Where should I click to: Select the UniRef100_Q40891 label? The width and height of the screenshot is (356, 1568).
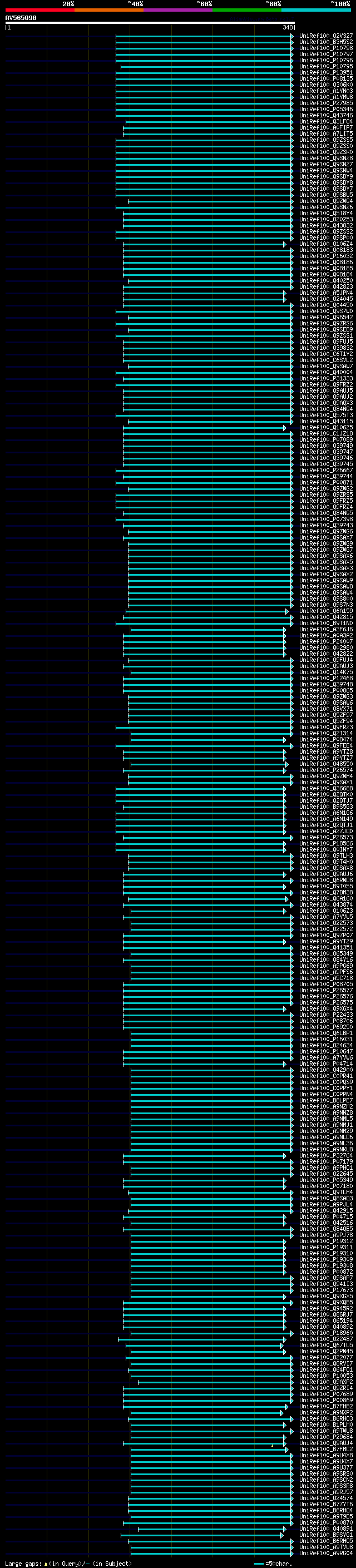click(326, 1529)
